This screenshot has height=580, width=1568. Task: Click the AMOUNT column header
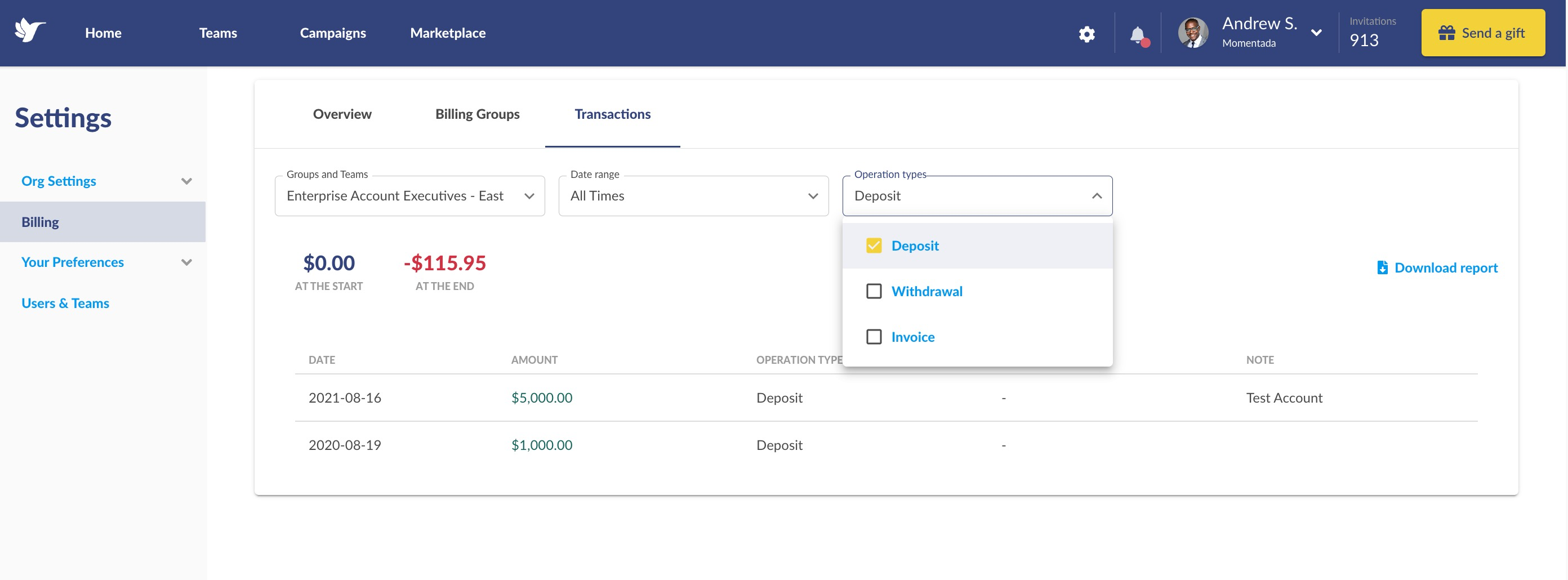534,360
